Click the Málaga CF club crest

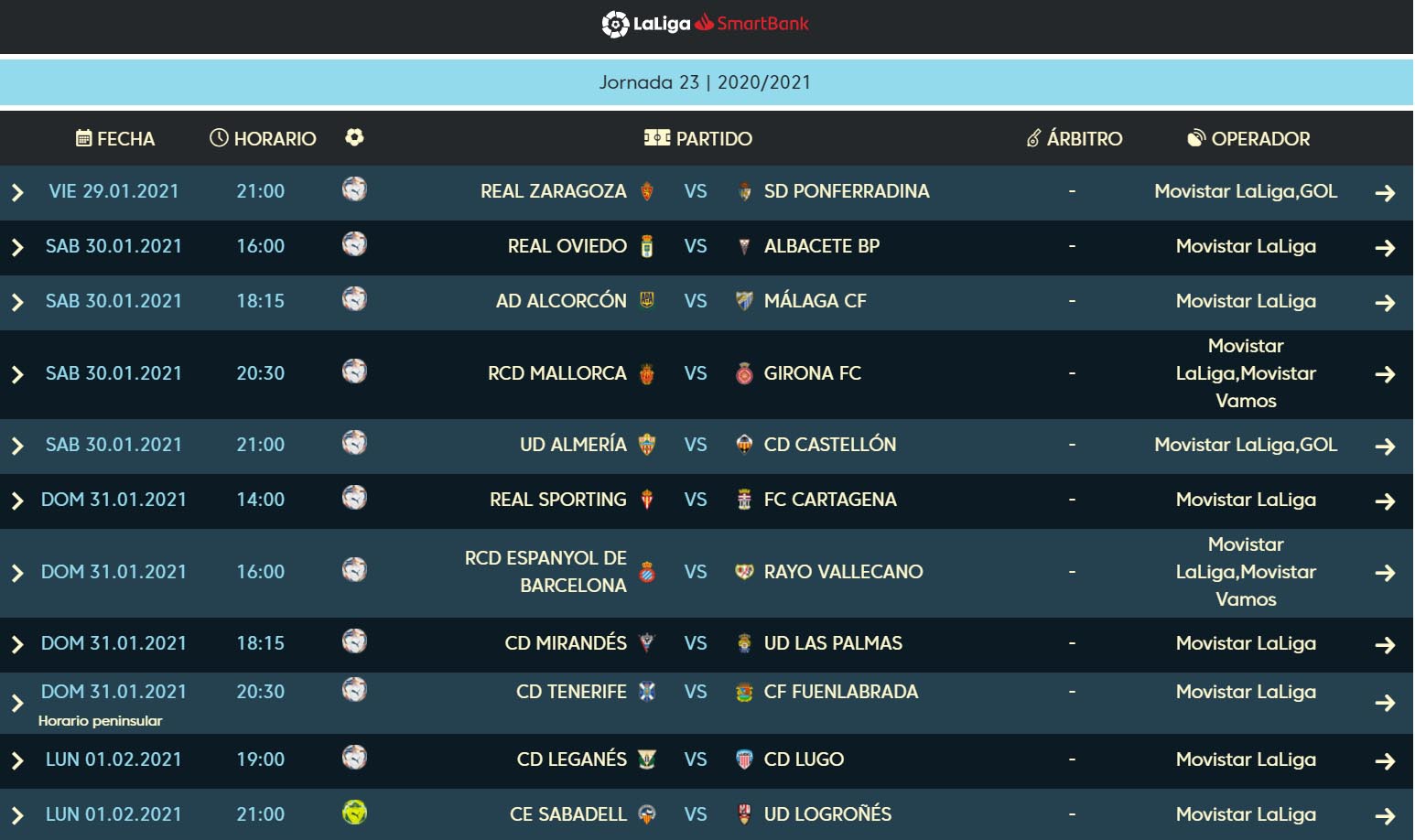tap(744, 301)
